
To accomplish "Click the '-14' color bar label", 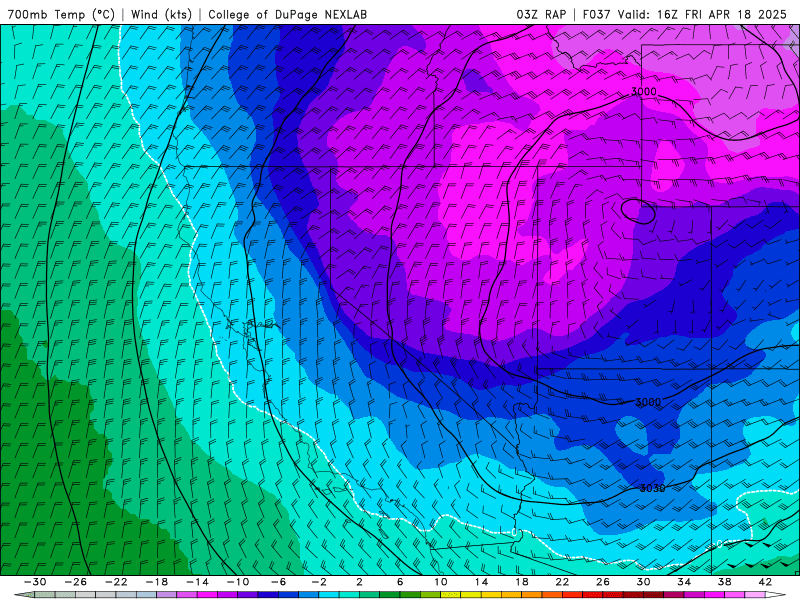I will (197, 582).
